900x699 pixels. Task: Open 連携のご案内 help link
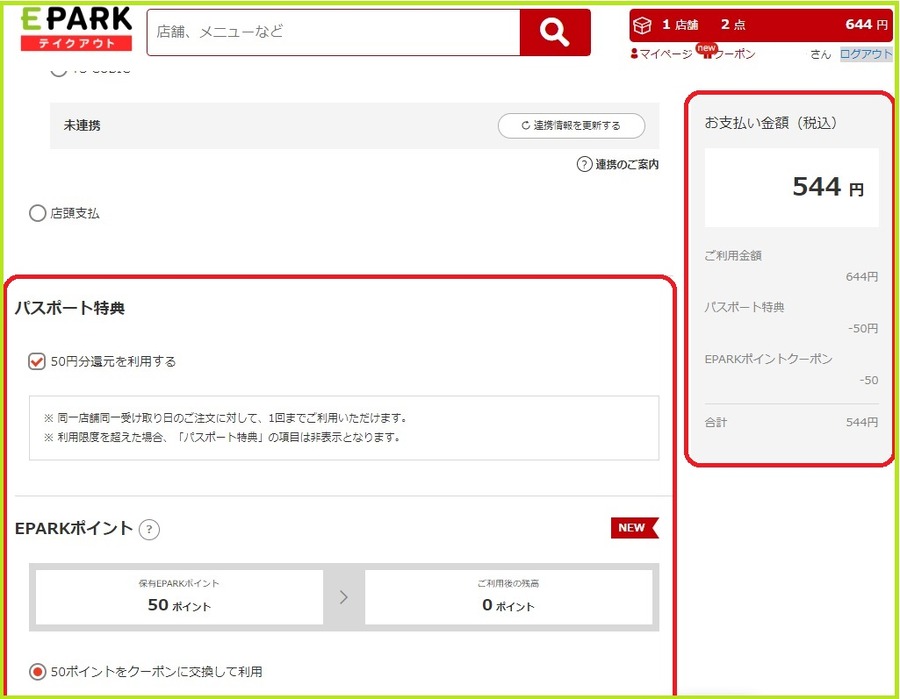(x=627, y=165)
